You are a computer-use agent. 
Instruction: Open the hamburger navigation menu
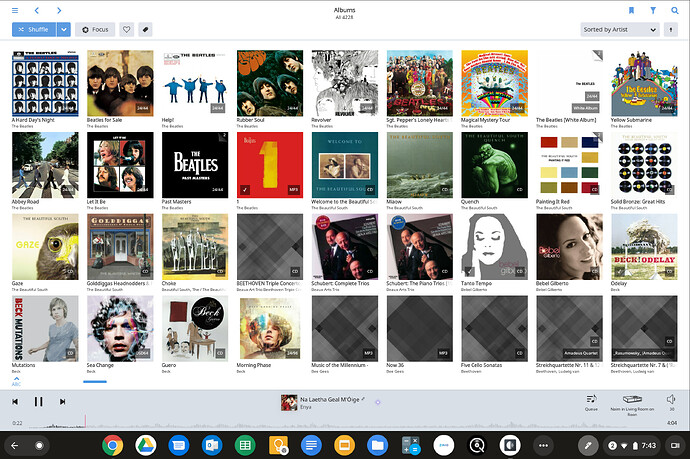click(x=15, y=11)
